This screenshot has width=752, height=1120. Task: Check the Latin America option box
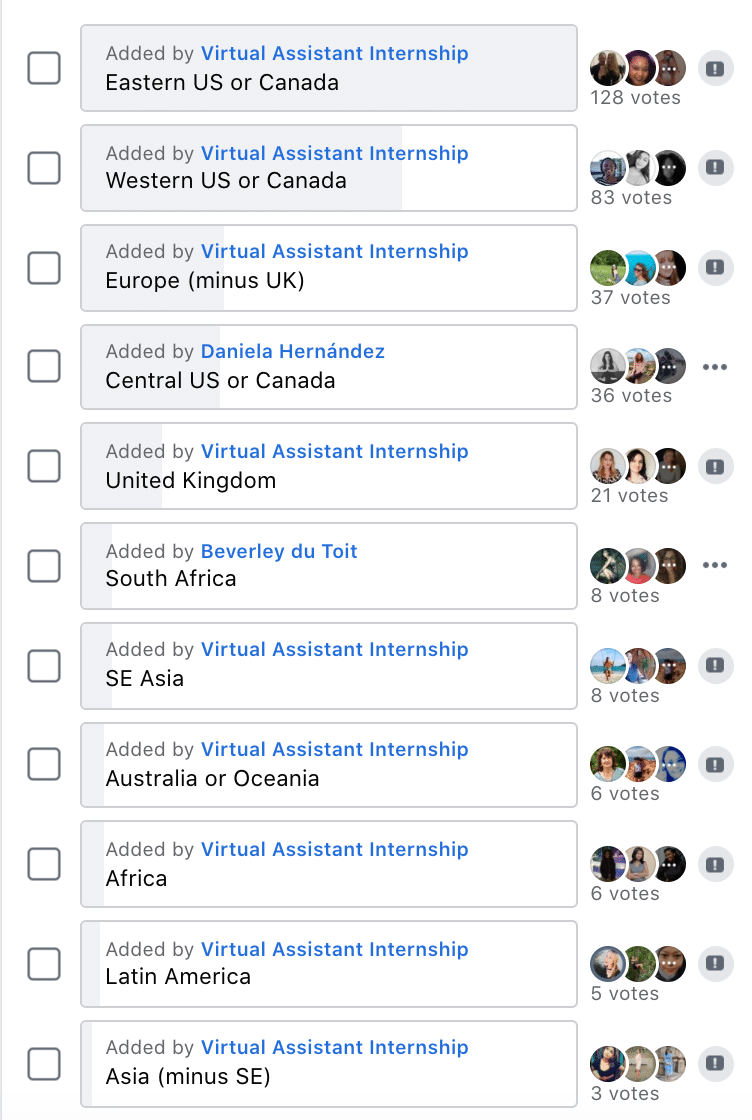point(44,963)
